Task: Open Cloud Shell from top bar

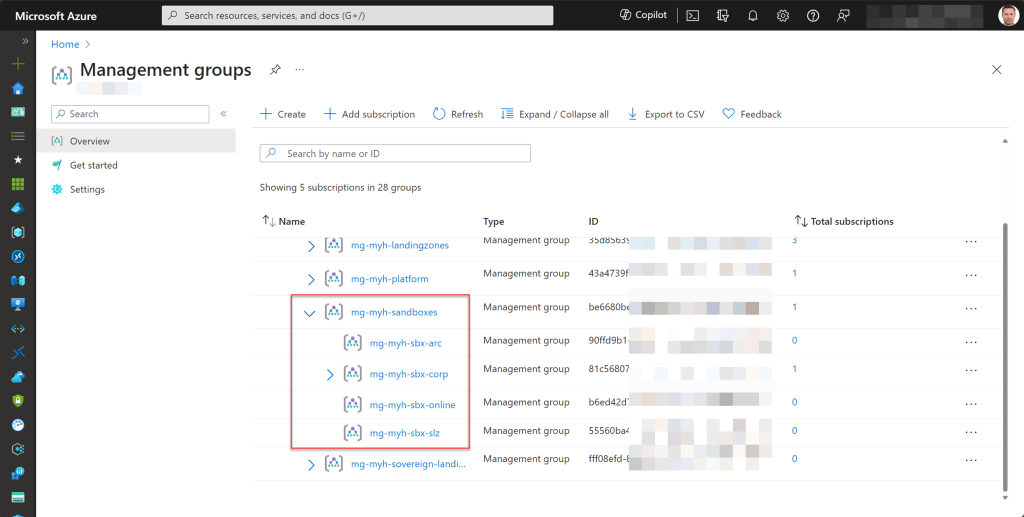Action: tap(692, 15)
